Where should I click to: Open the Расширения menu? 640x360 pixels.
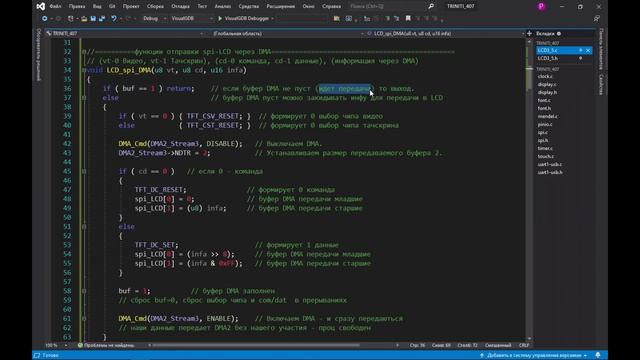coord(281,7)
